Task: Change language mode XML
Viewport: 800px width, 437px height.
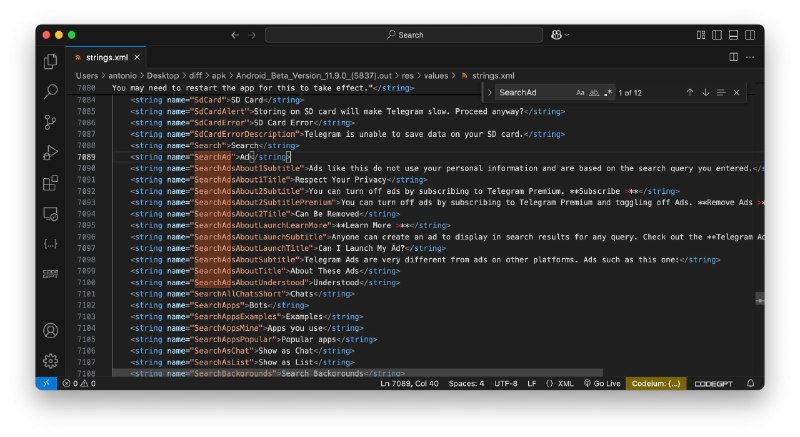Action: 560,383
